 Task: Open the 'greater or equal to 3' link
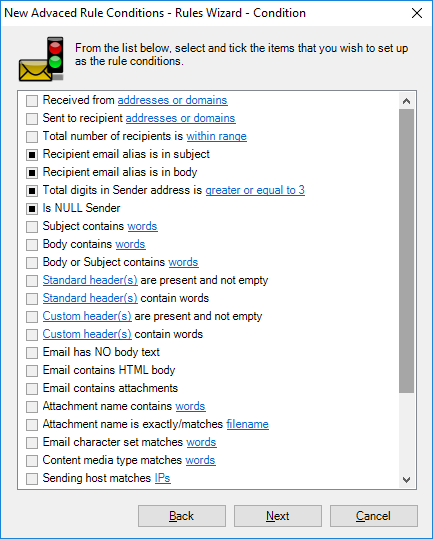pyautogui.click(x=255, y=190)
